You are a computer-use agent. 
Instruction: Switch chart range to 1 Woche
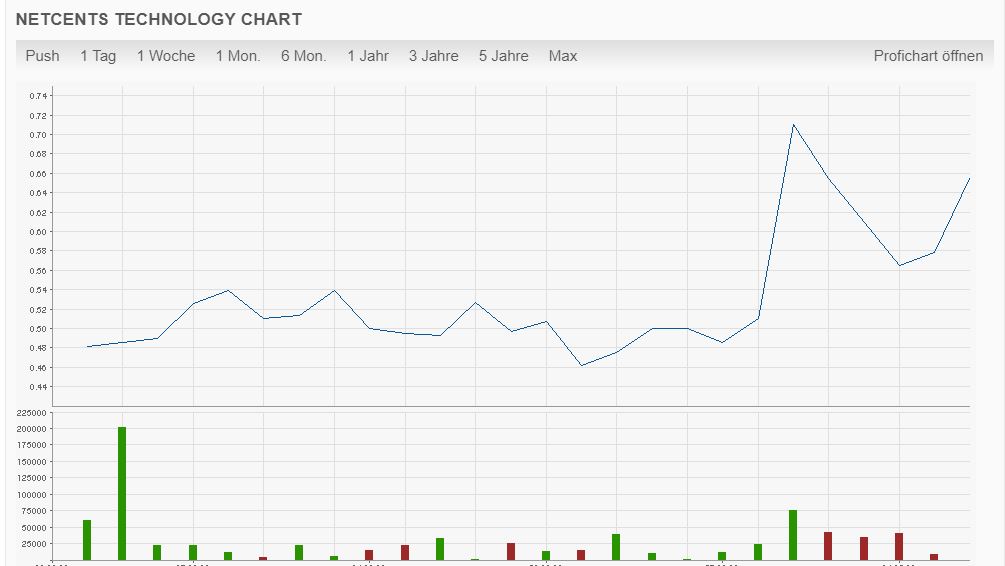[x=166, y=56]
